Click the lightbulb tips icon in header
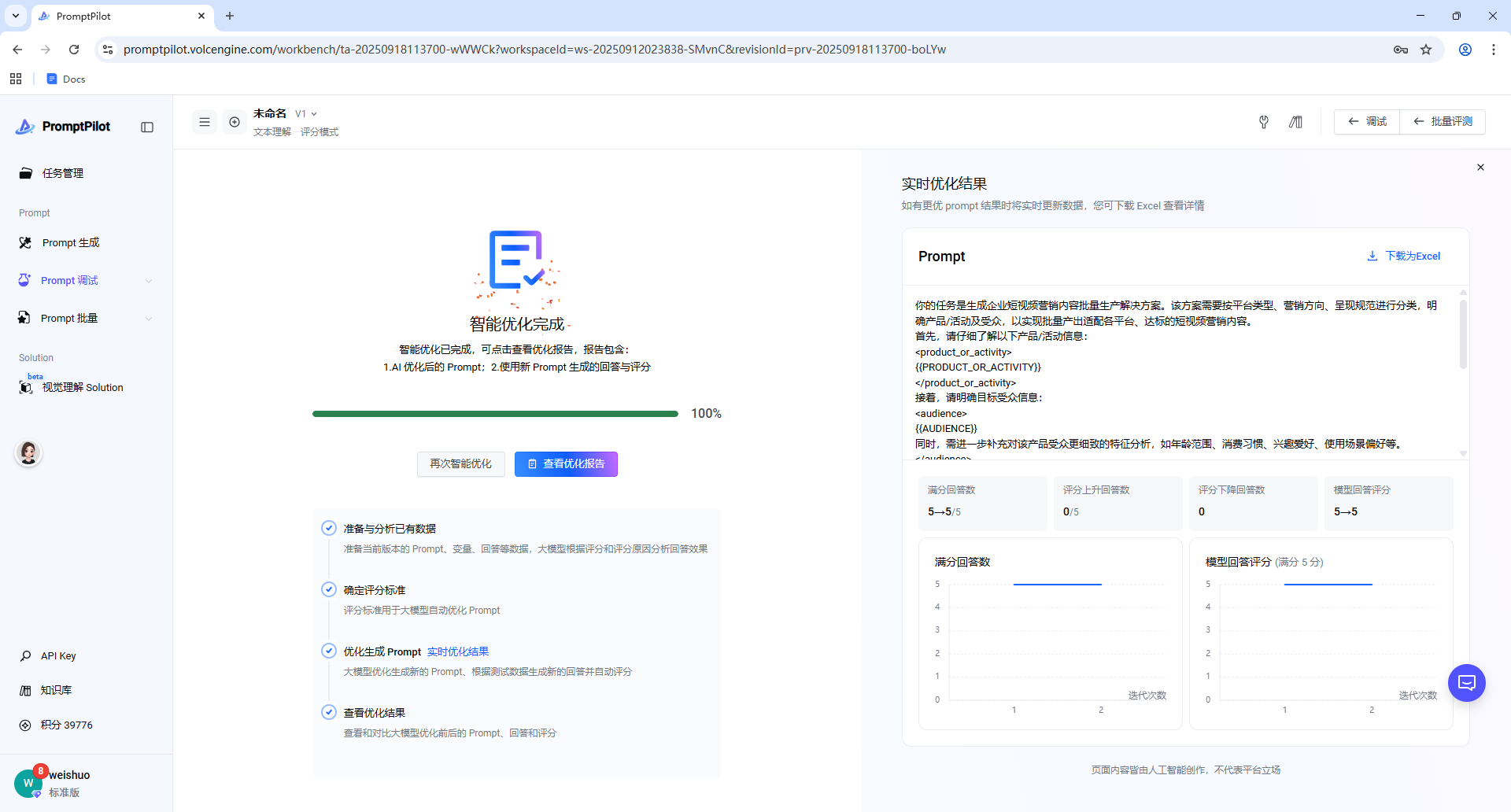1511x812 pixels. tap(1264, 122)
